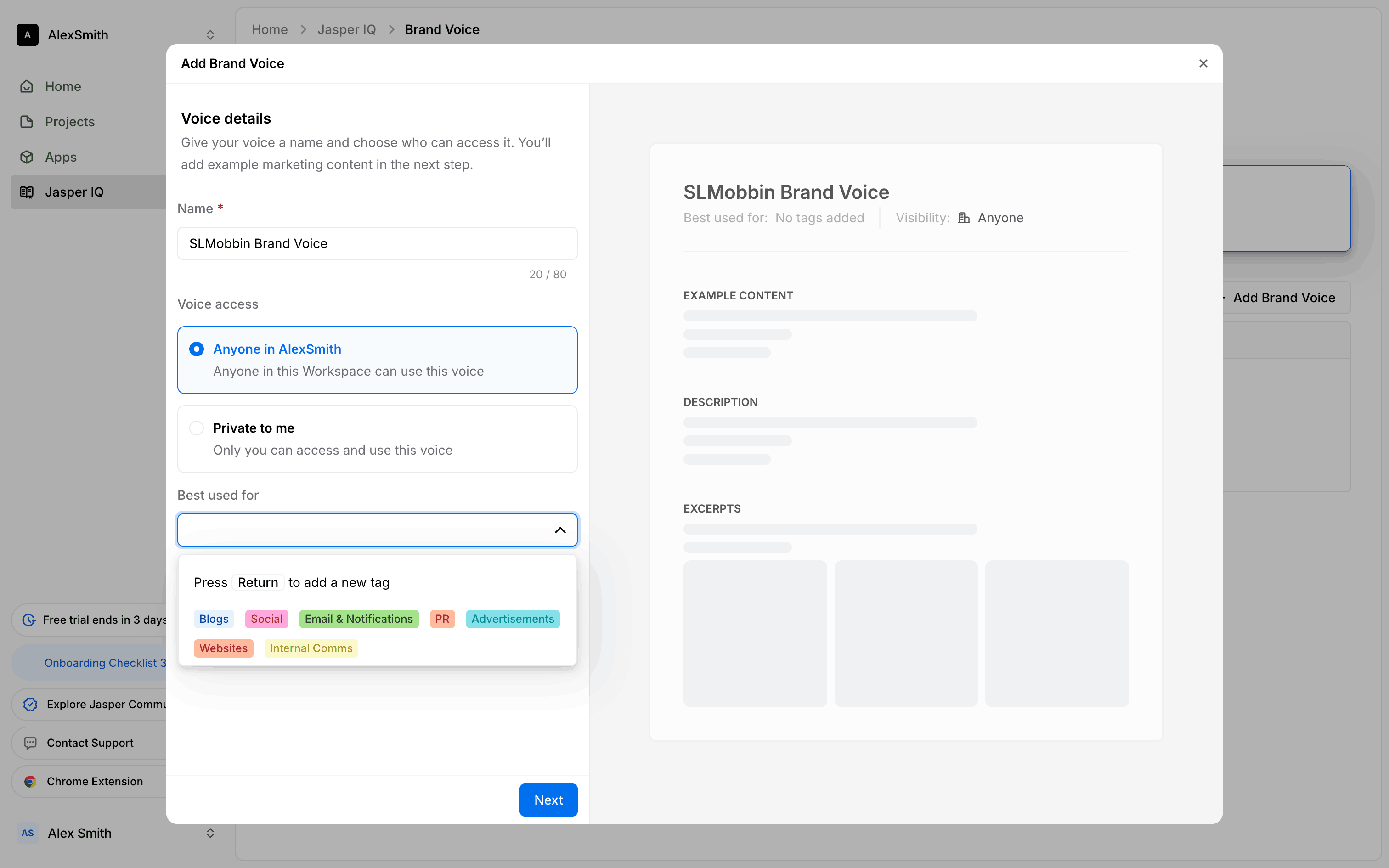1389x868 pixels.
Task: Click the brand voice Name field
Action: tap(377, 243)
